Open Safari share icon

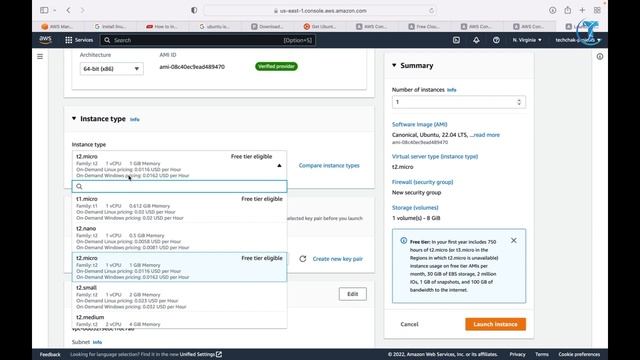point(567,10)
